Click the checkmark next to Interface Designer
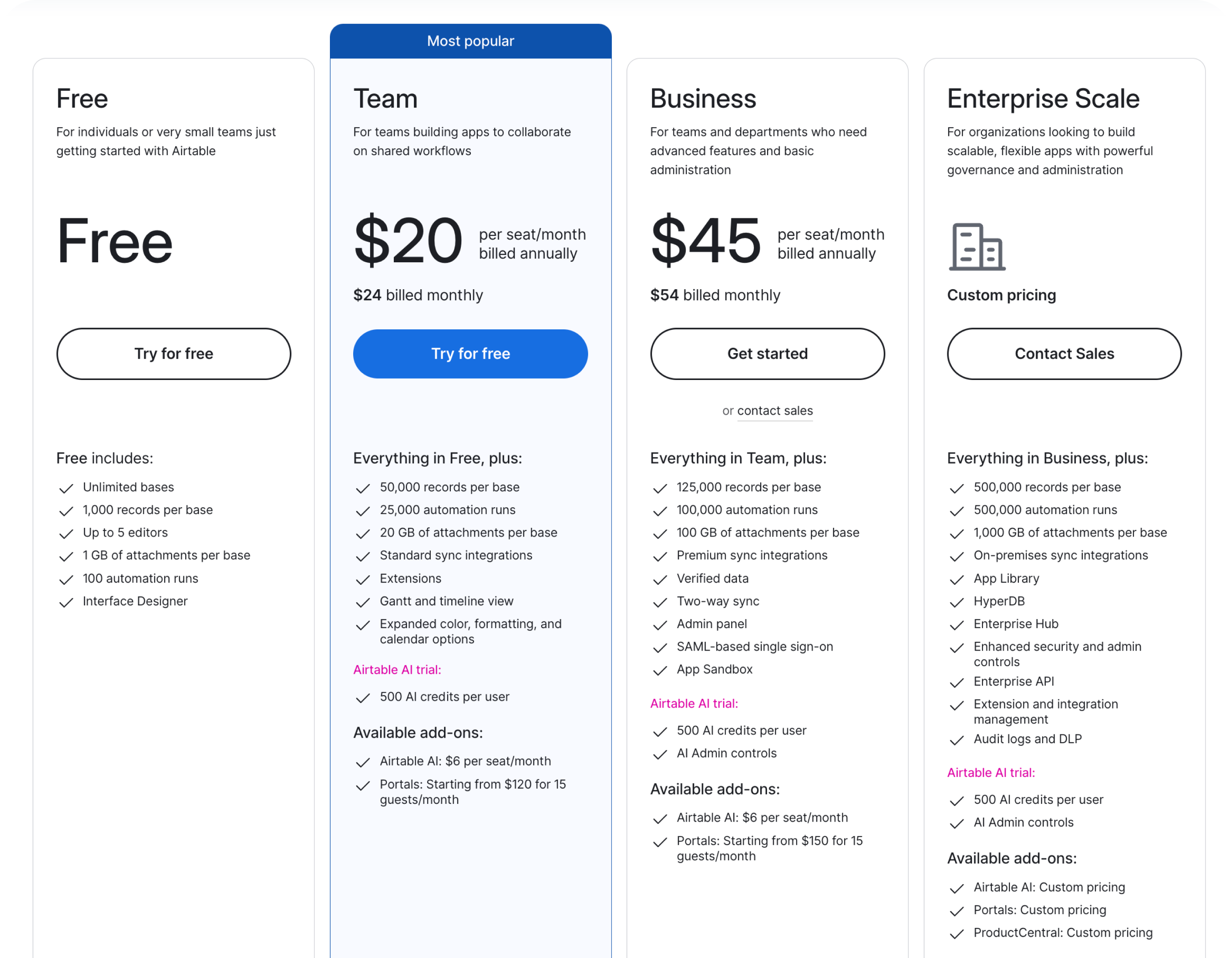 click(67, 602)
